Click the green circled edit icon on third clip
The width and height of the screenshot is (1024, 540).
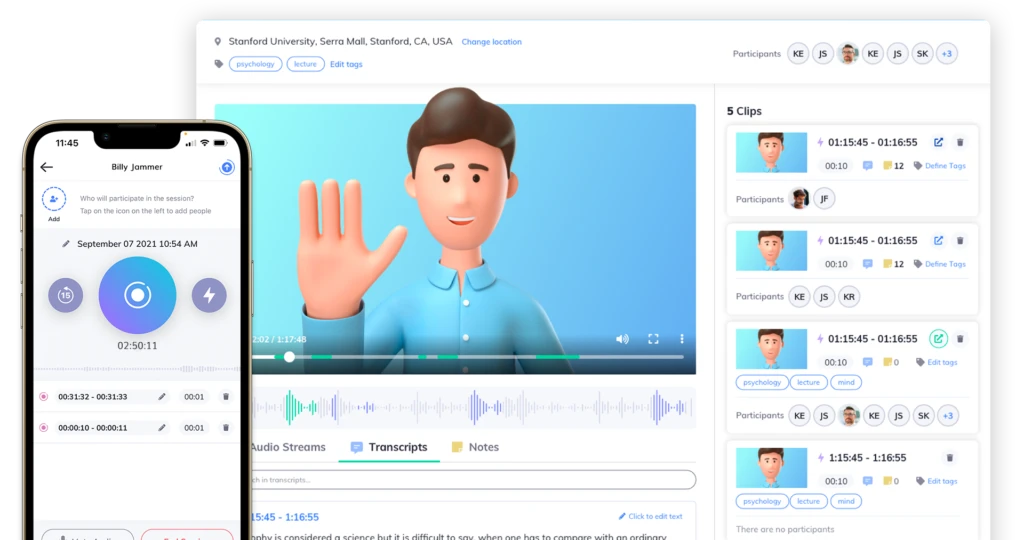pyautogui.click(x=938, y=339)
